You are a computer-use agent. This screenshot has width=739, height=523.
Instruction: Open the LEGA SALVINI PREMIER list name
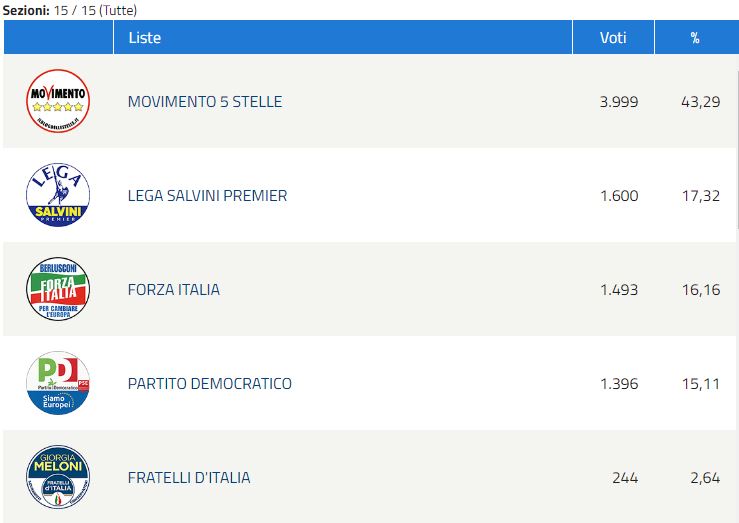pos(207,196)
